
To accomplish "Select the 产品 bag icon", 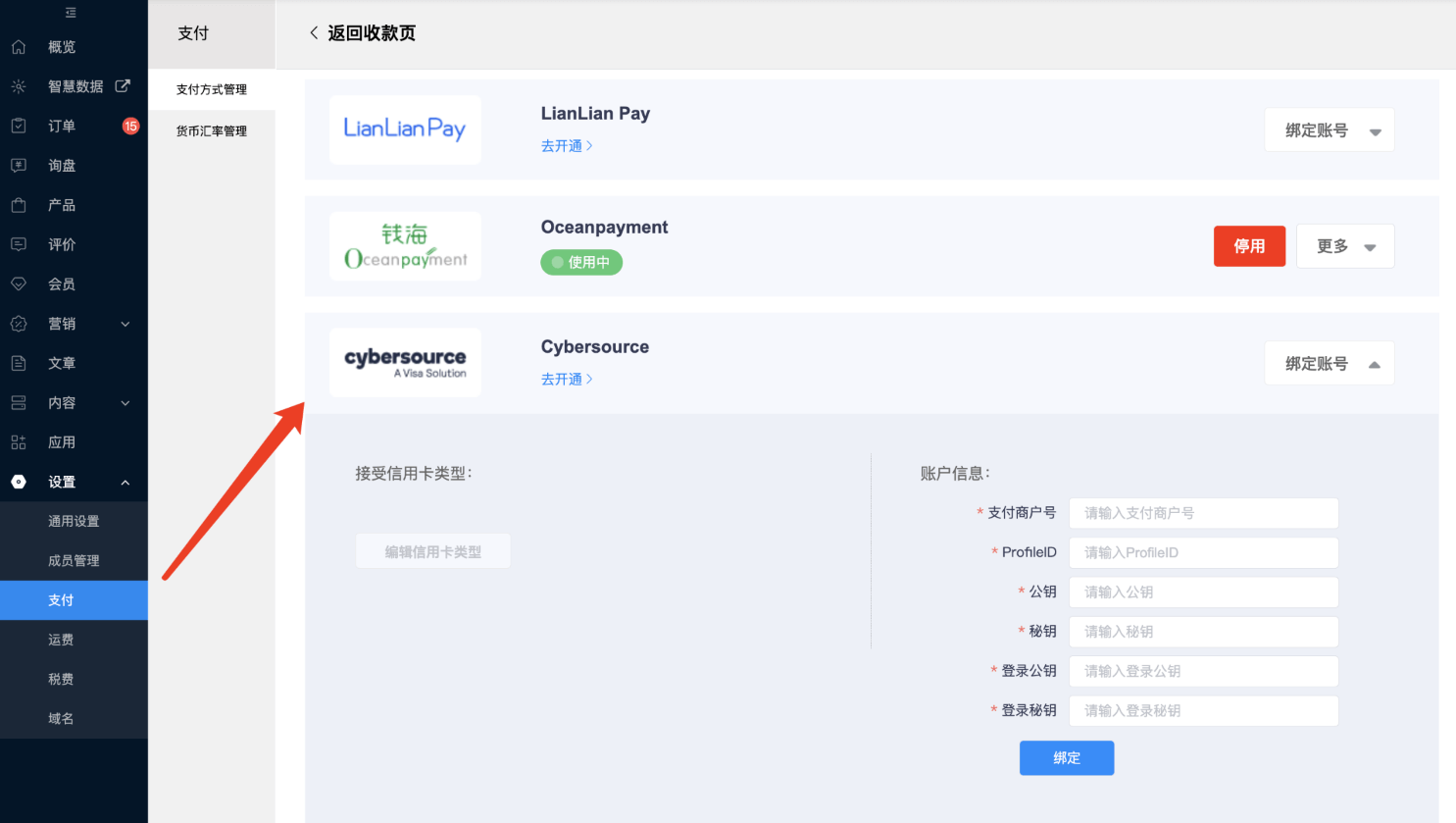I will (x=19, y=205).
